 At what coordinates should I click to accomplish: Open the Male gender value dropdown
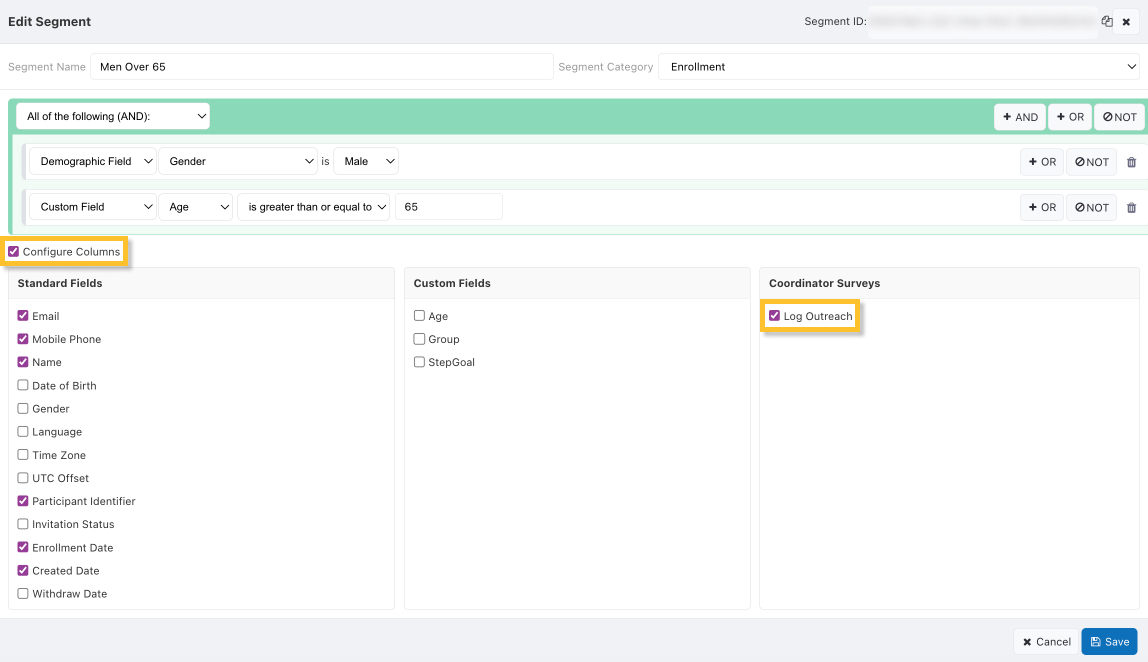tap(365, 162)
